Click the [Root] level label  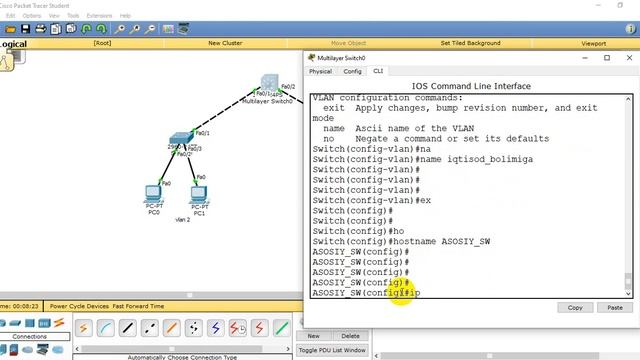click(102, 43)
